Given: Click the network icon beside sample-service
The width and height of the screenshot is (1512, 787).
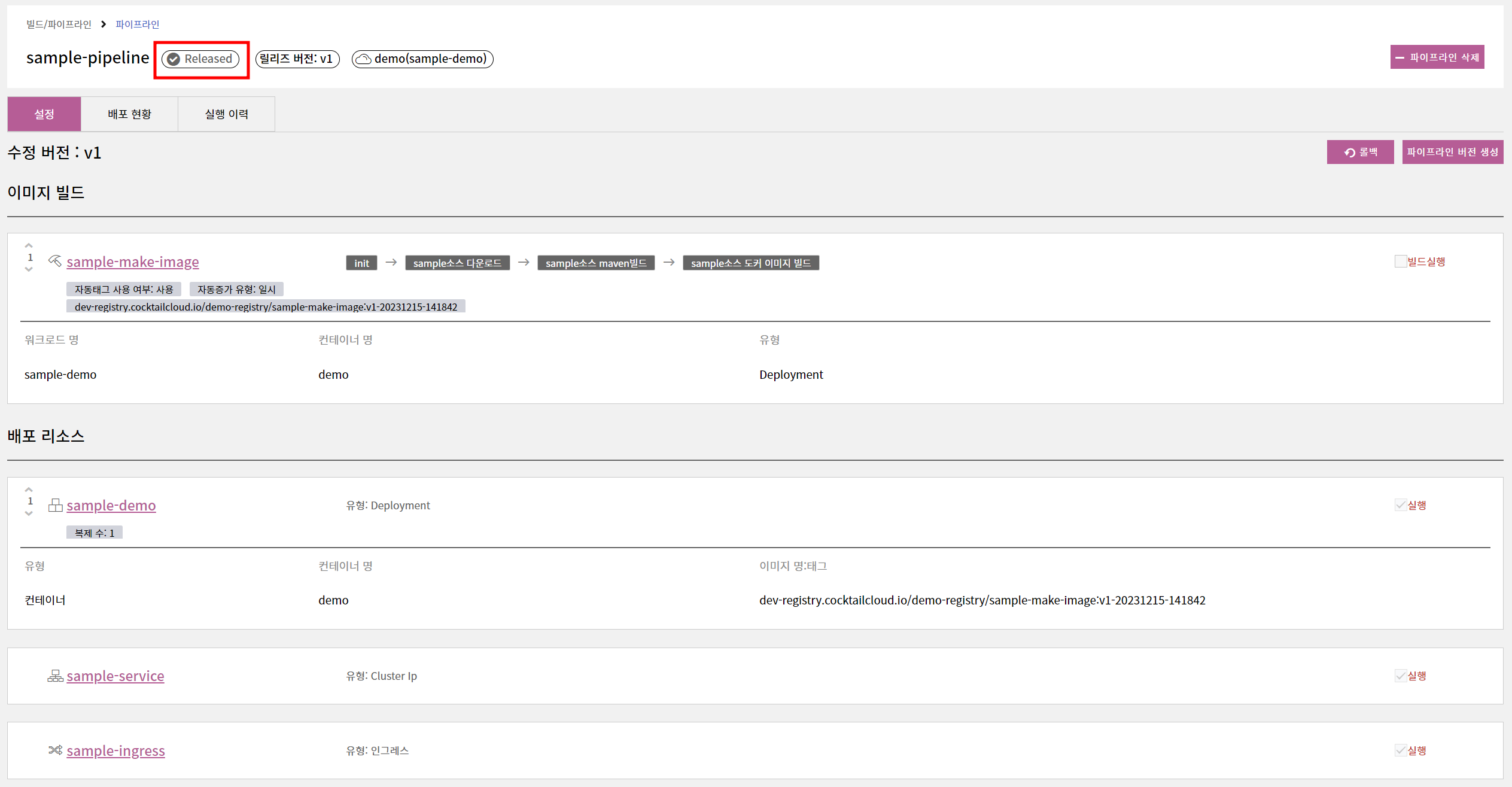Looking at the screenshot, I should point(55,676).
